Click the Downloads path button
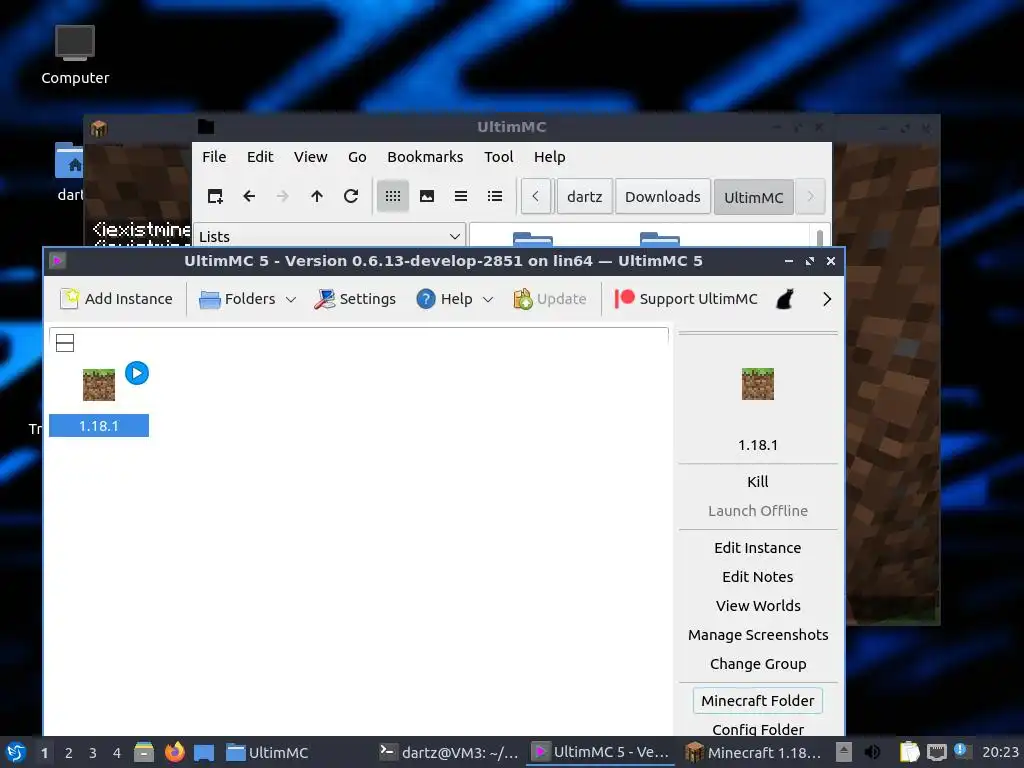 coord(662,197)
